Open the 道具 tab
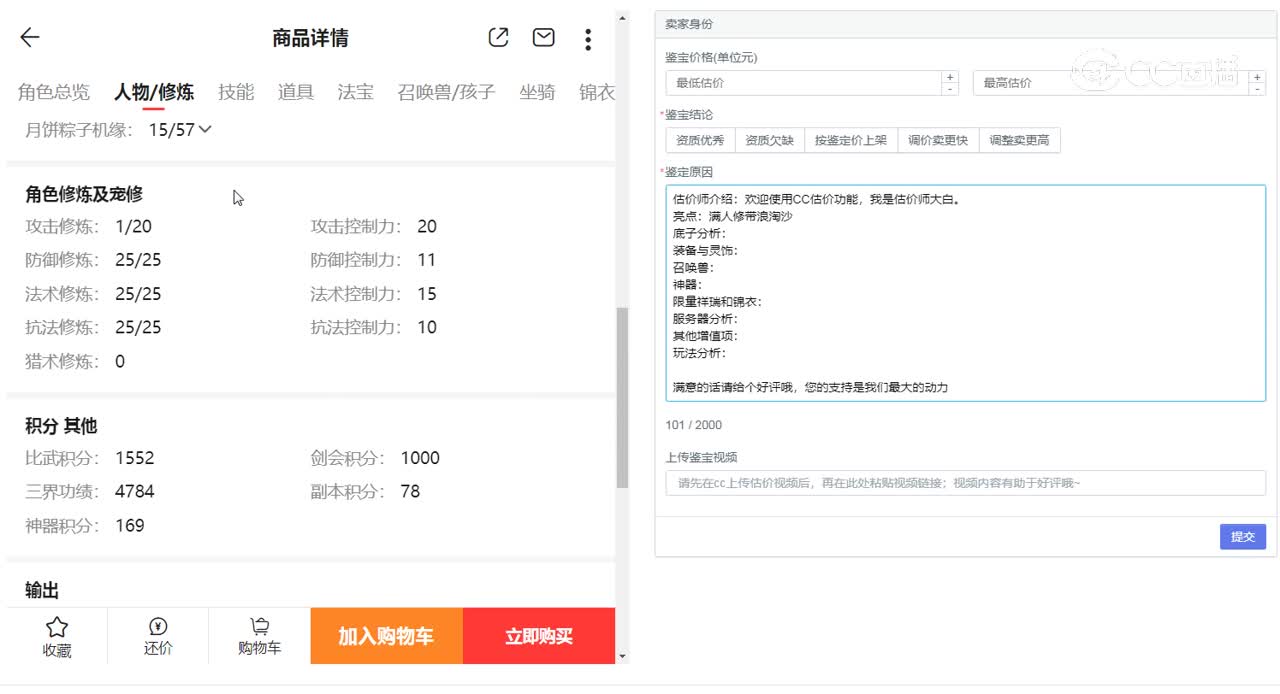This screenshot has height=694, width=1280. point(295,91)
